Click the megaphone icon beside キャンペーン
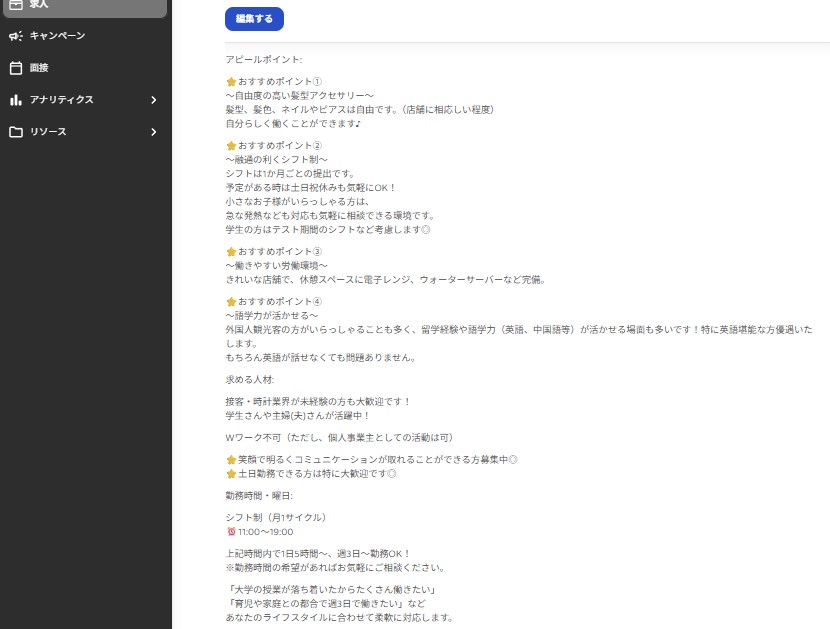830x629 pixels. tap(16, 36)
